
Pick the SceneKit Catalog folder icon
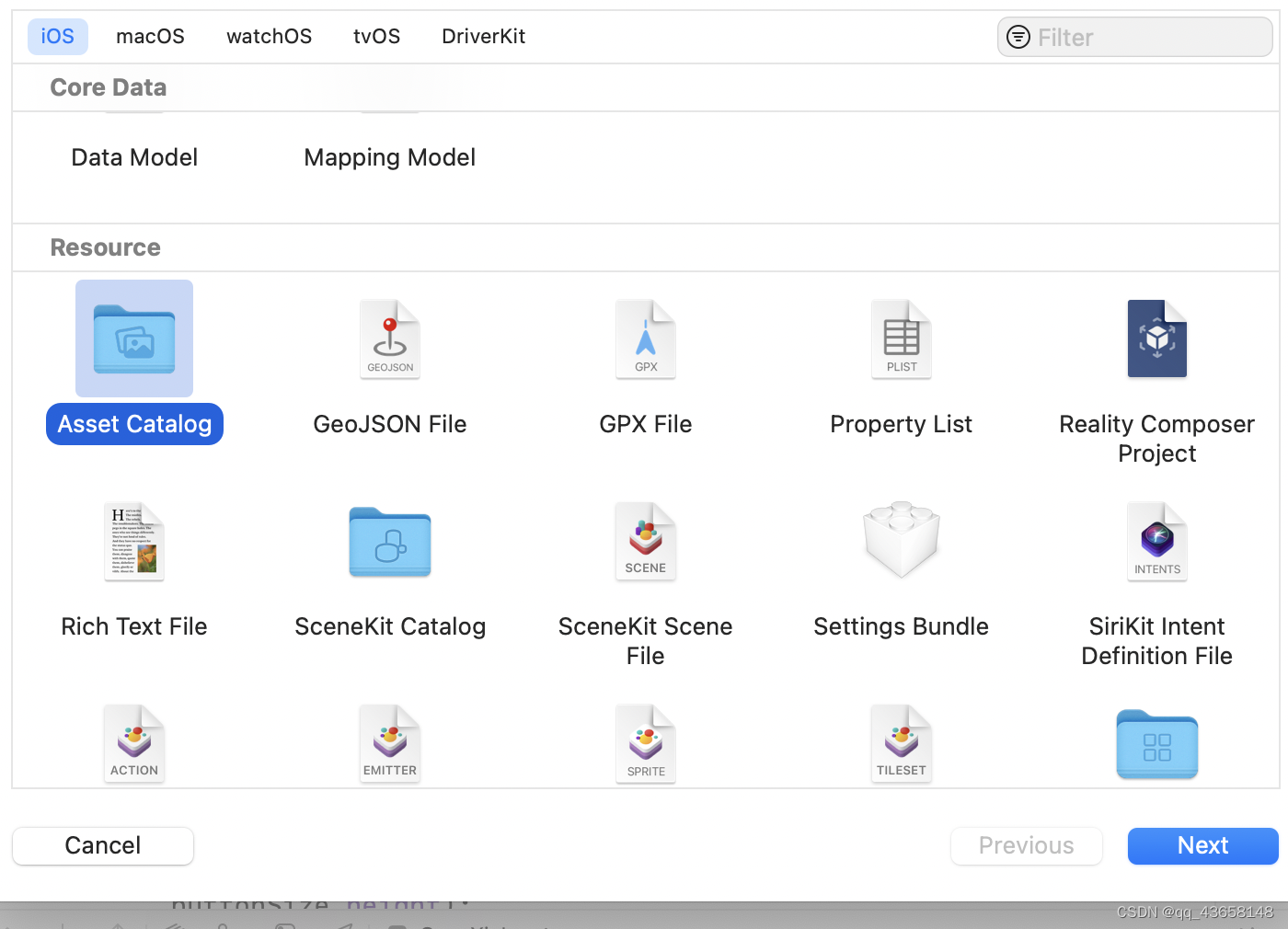pyautogui.click(x=390, y=542)
